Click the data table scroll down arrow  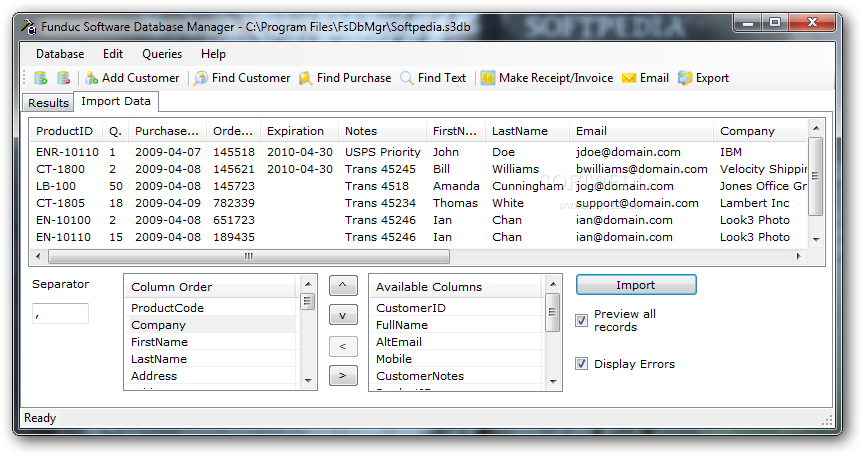click(816, 239)
